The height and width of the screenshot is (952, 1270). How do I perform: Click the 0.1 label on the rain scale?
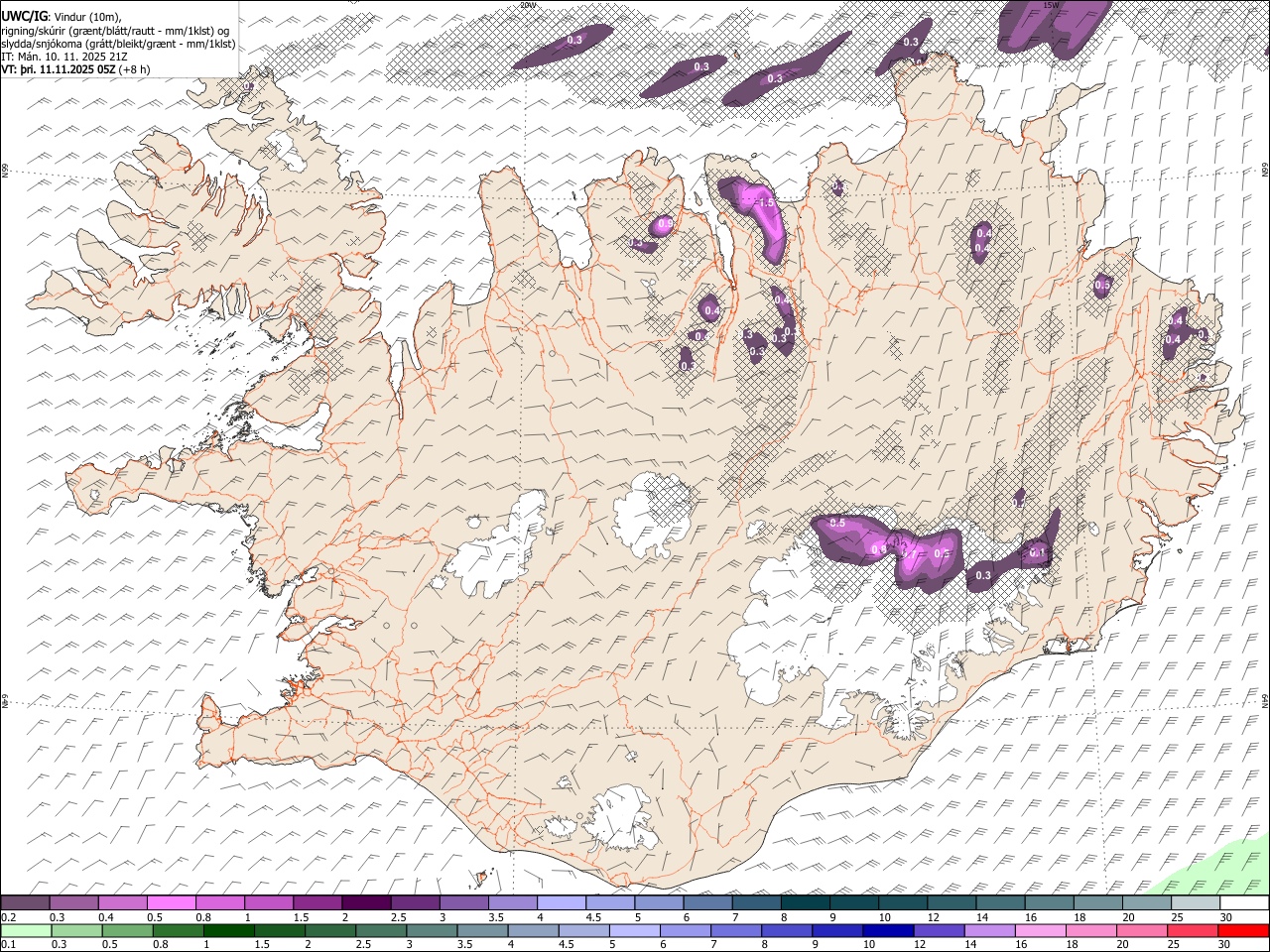pyautogui.click(x=8, y=944)
